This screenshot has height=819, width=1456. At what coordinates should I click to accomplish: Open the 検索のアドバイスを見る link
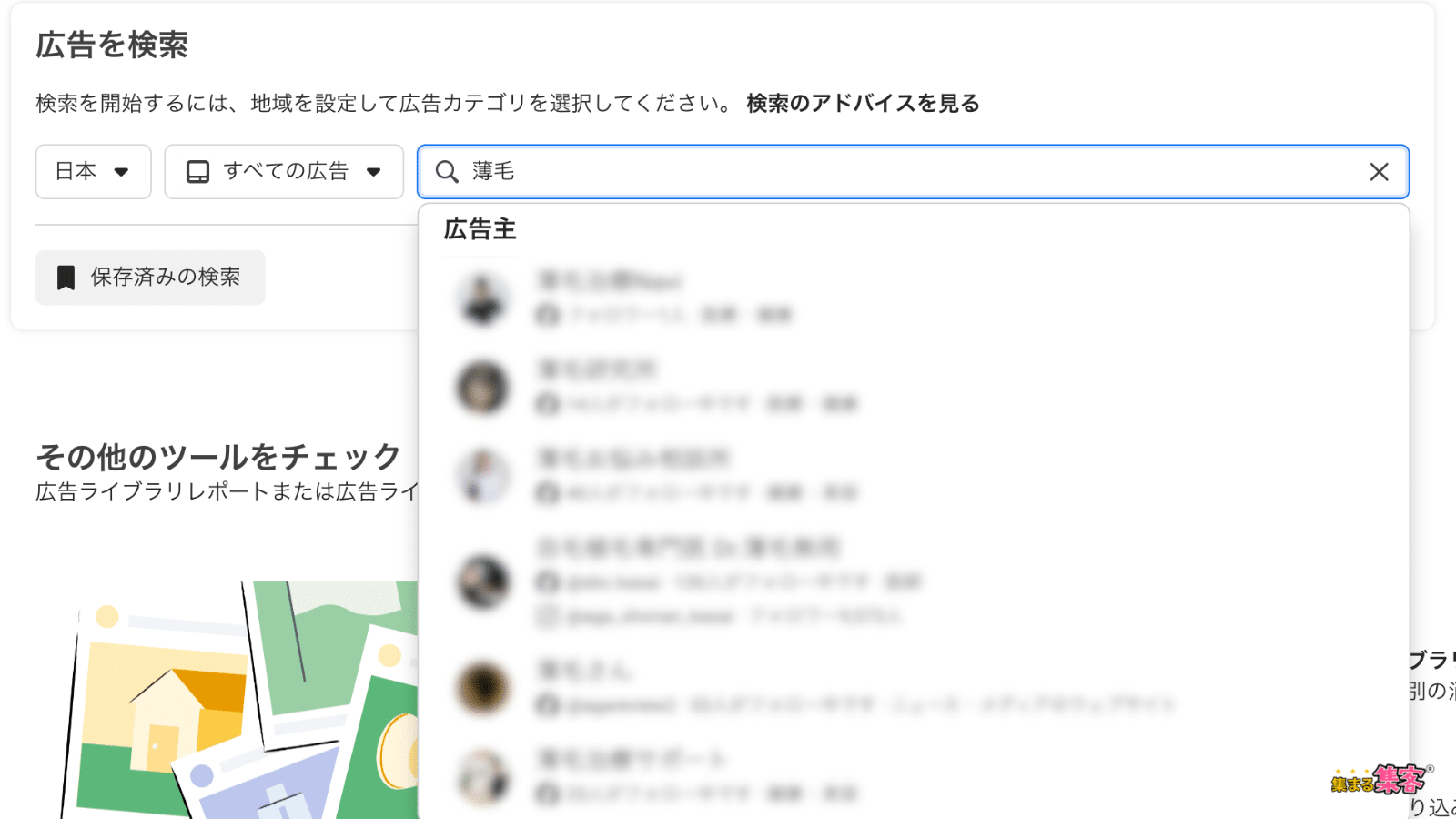click(863, 103)
